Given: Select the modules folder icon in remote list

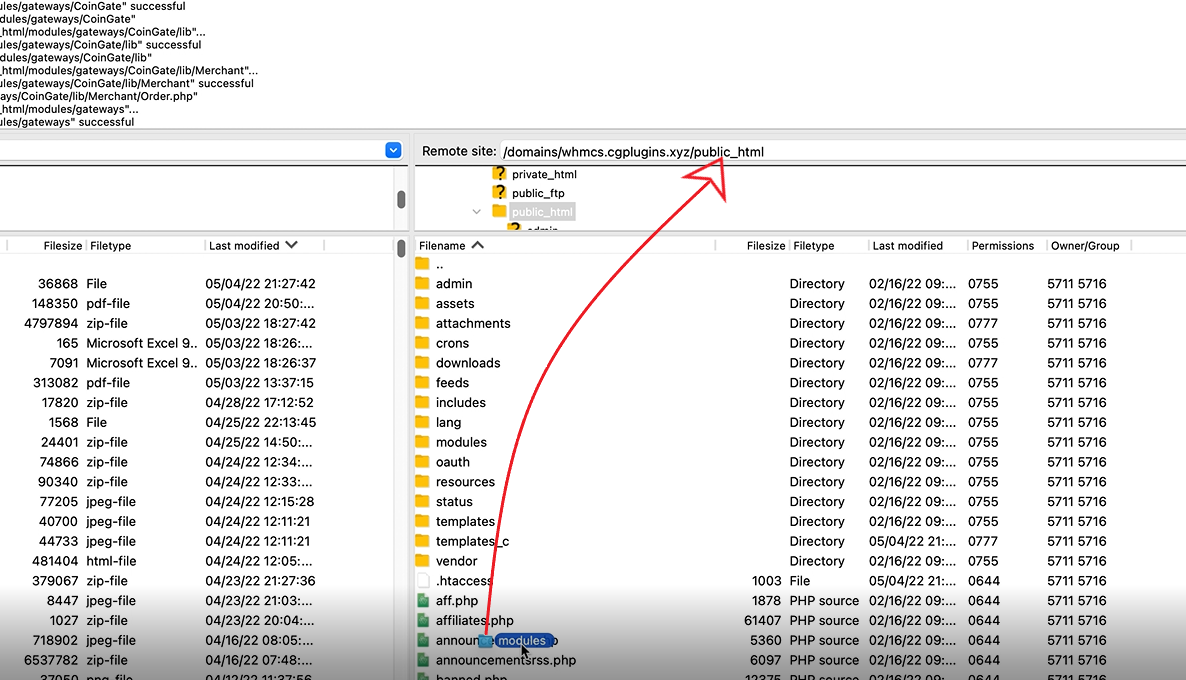Looking at the screenshot, I should point(422,442).
